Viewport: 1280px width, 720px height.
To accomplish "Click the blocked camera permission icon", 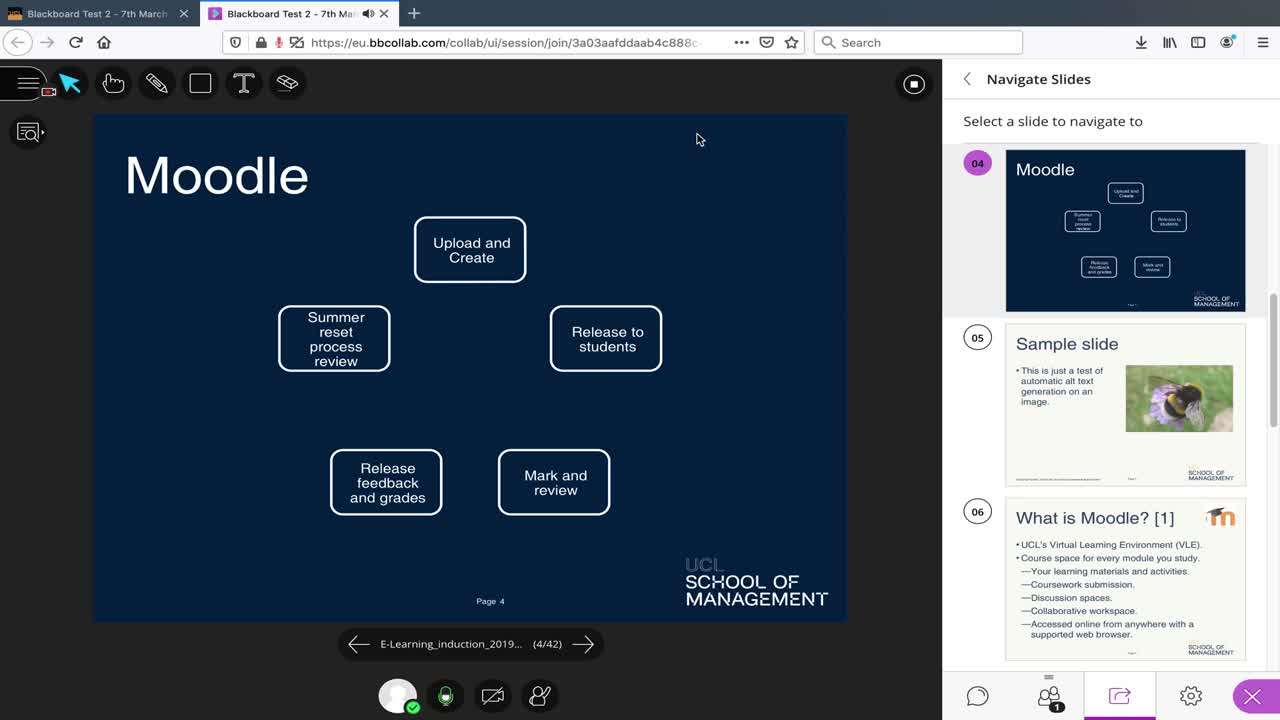I will click(x=296, y=43).
